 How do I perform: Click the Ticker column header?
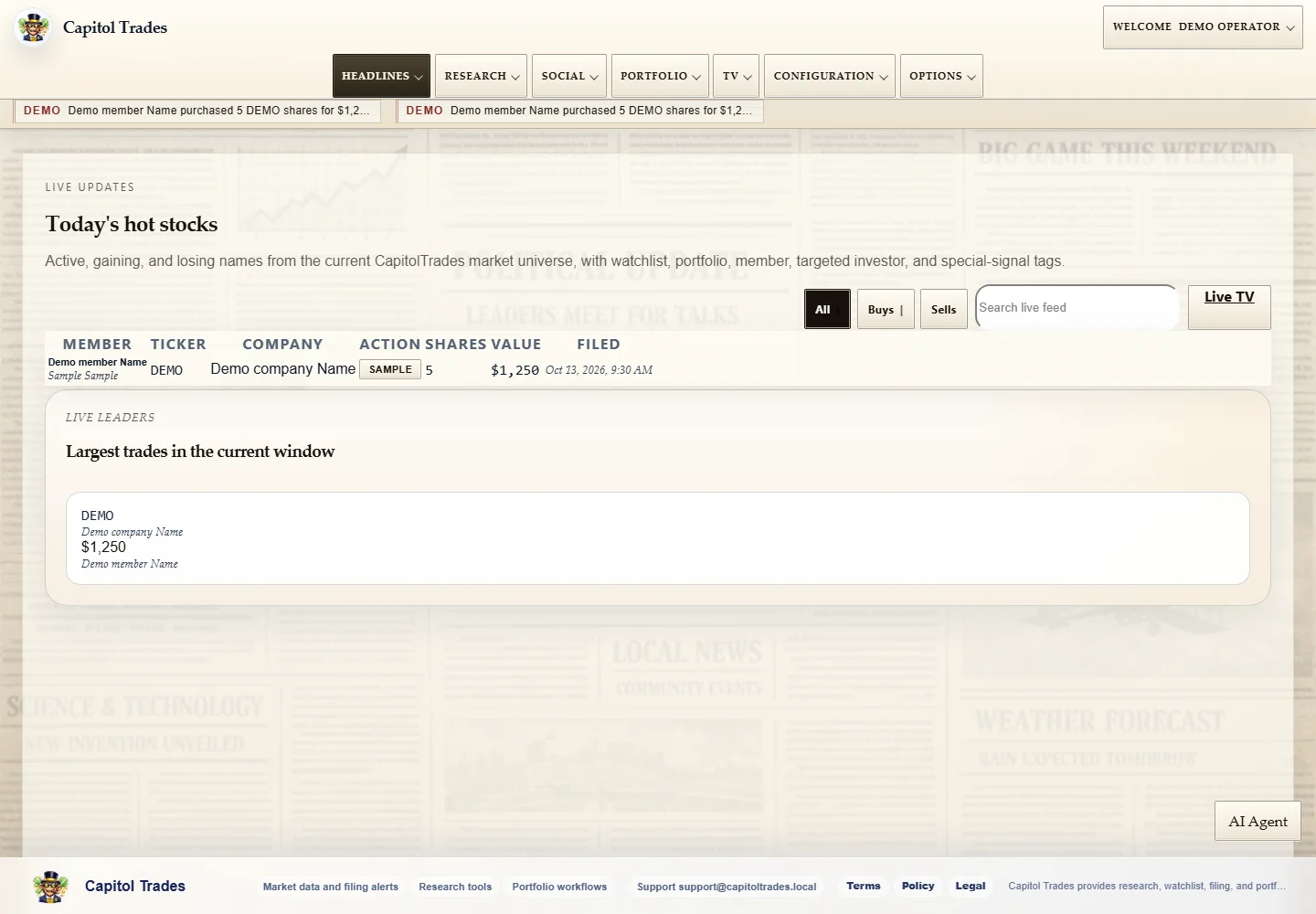[x=178, y=345]
